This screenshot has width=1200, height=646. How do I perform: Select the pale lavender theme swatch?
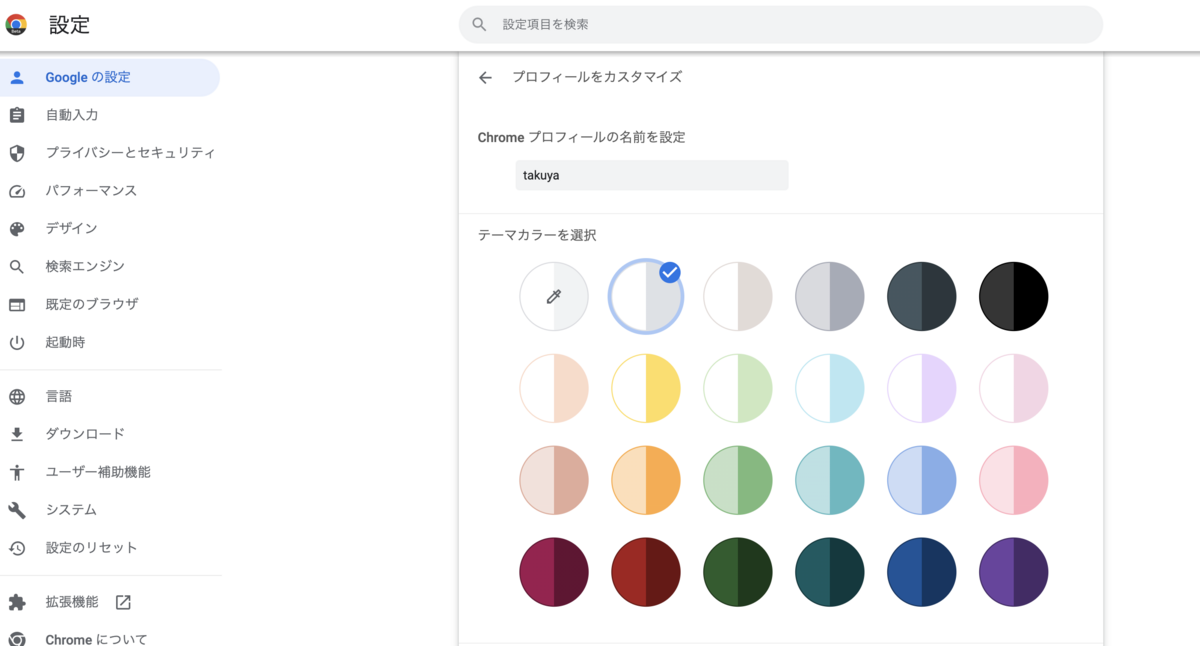click(922, 388)
